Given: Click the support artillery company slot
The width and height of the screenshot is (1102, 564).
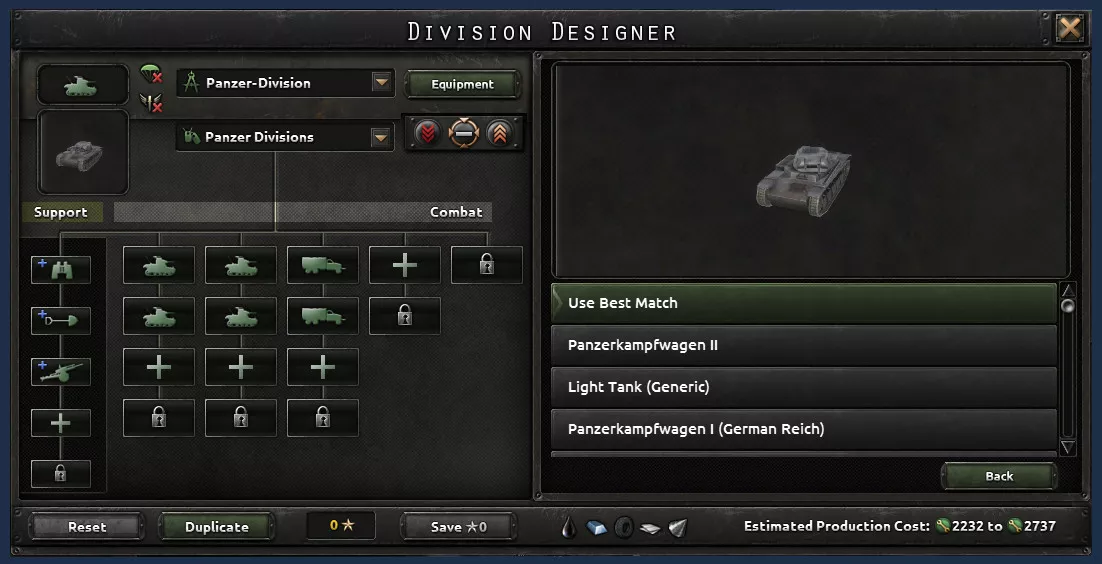Looking at the screenshot, I should 60,372.
